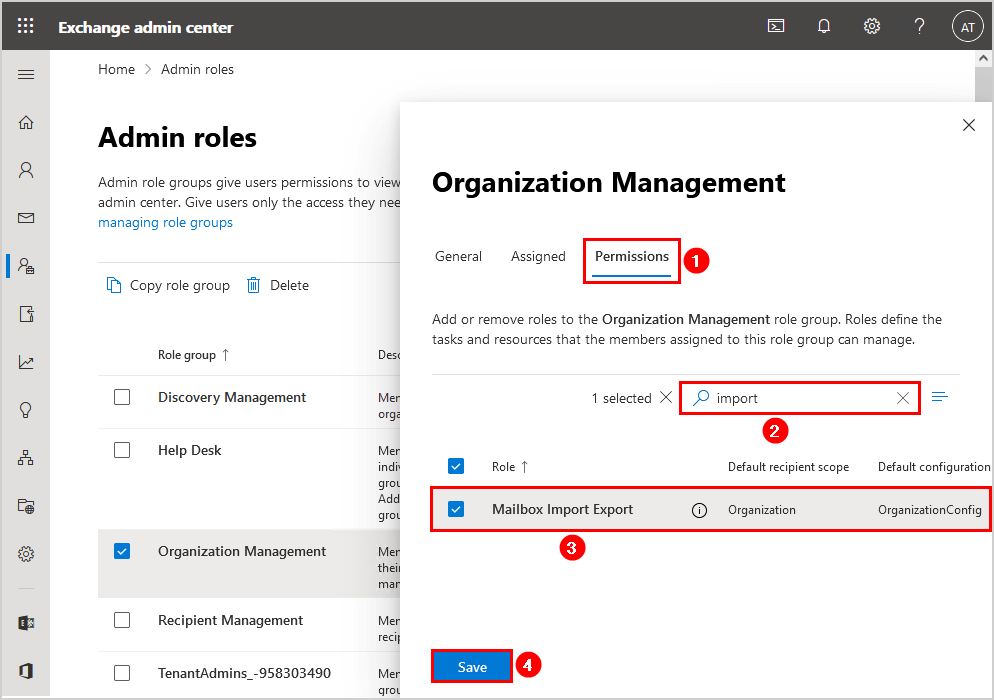This screenshot has width=994, height=700.
Task: Collapse the navigation hamburger menu
Action: coord(26,75)
